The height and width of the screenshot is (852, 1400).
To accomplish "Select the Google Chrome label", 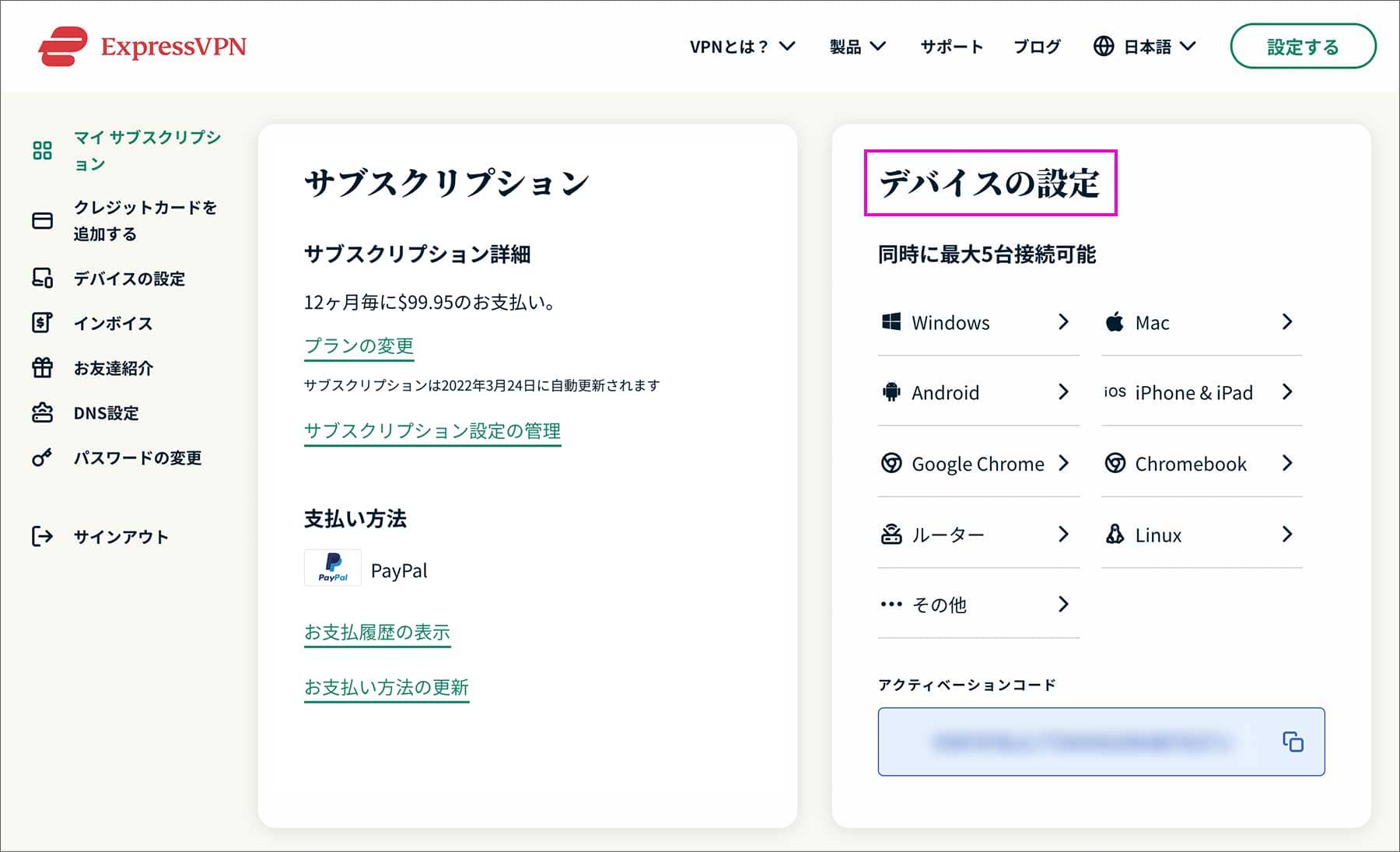I will click(978, 464).
